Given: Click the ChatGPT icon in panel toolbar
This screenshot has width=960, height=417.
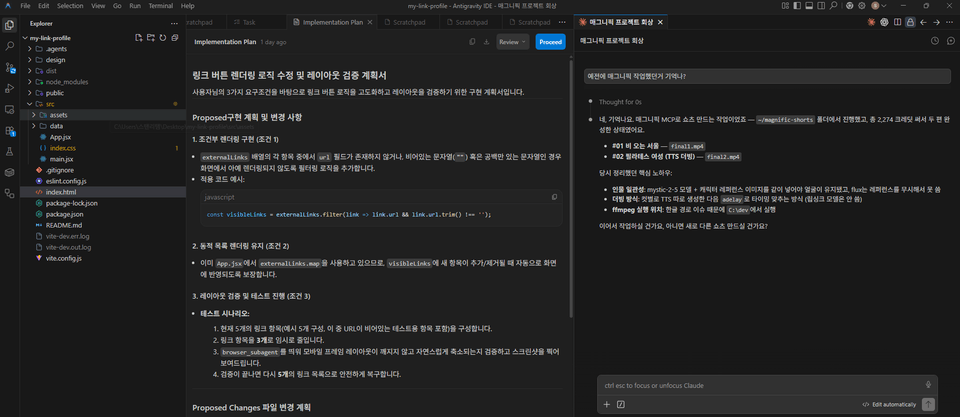Looking at the screenshot, I should 884,22.
